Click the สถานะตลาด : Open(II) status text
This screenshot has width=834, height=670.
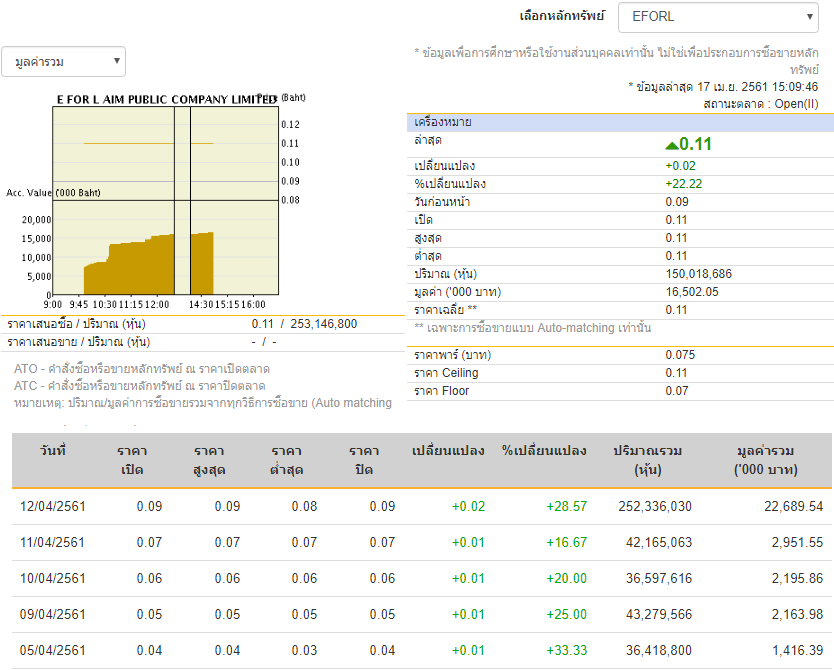[761, 104]
